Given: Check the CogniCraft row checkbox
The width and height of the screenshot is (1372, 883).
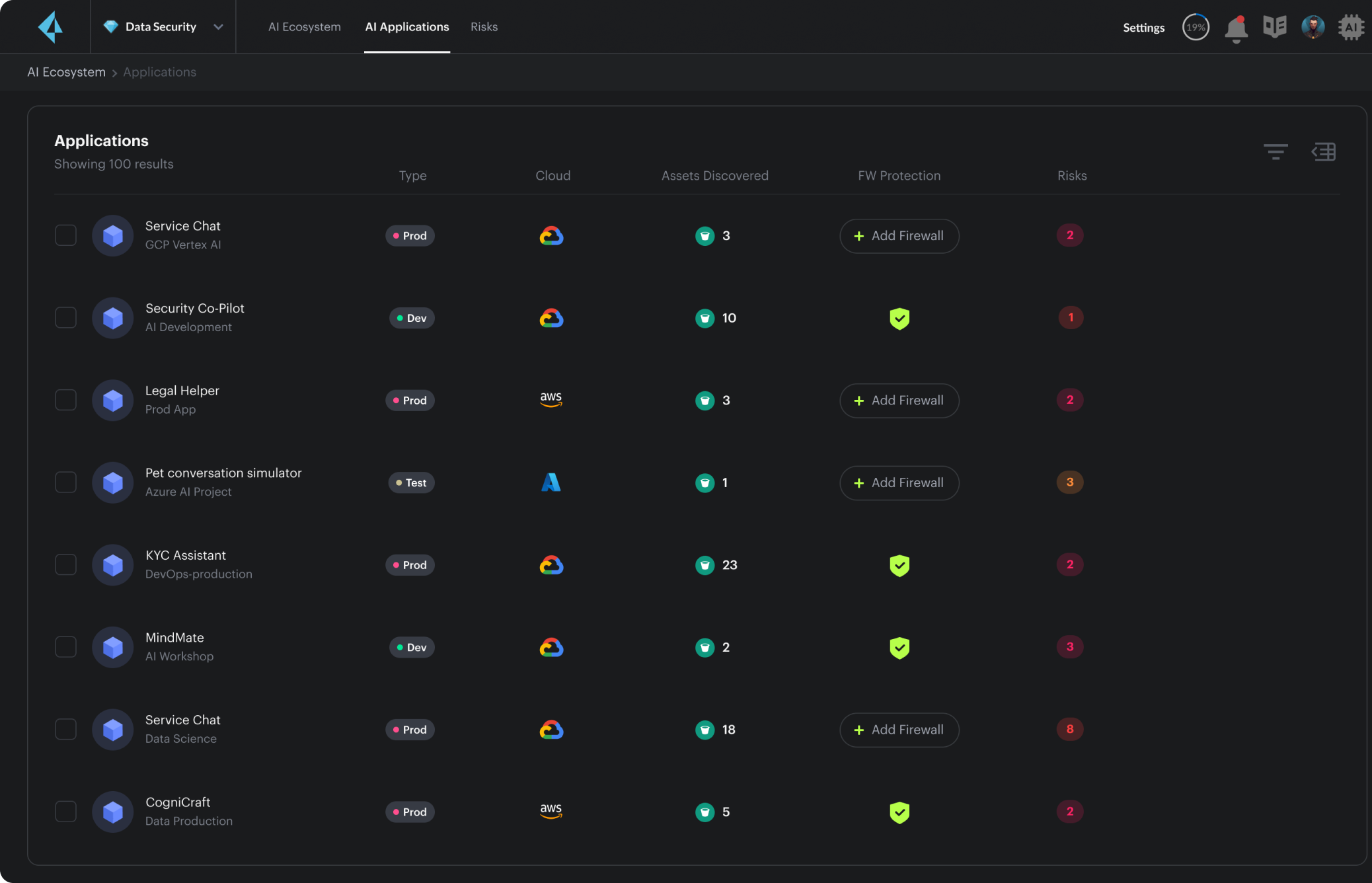Looking at the screenshot, I should pos(65,811).
